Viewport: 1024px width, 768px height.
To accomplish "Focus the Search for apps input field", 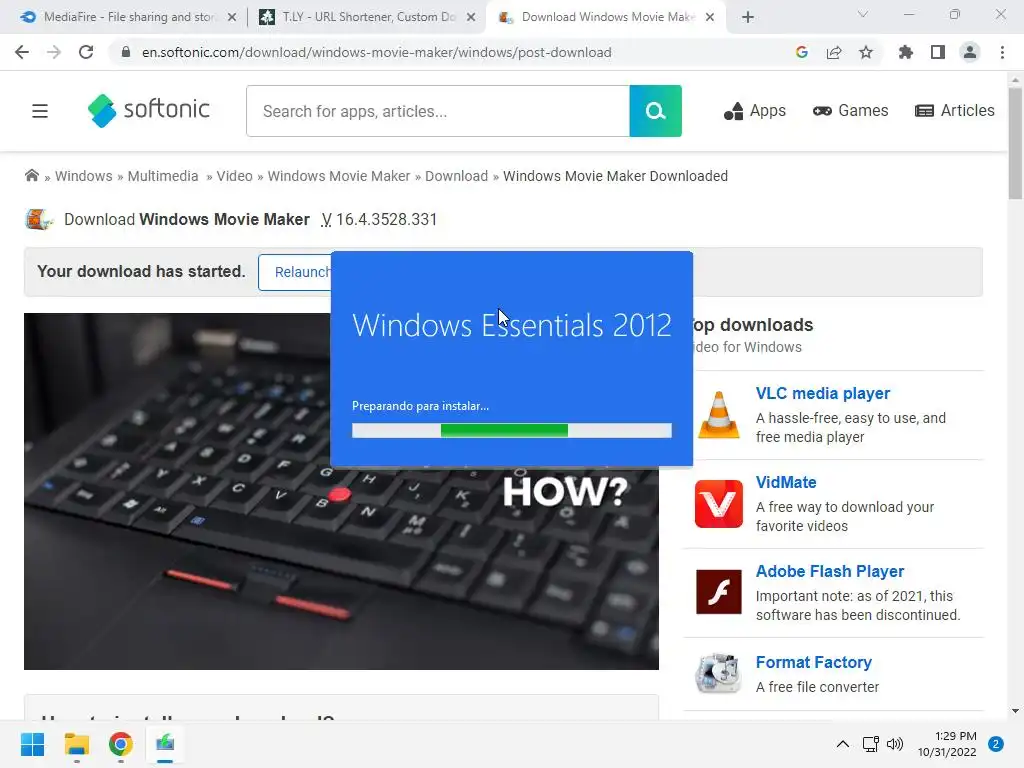I will coord(438,111).
